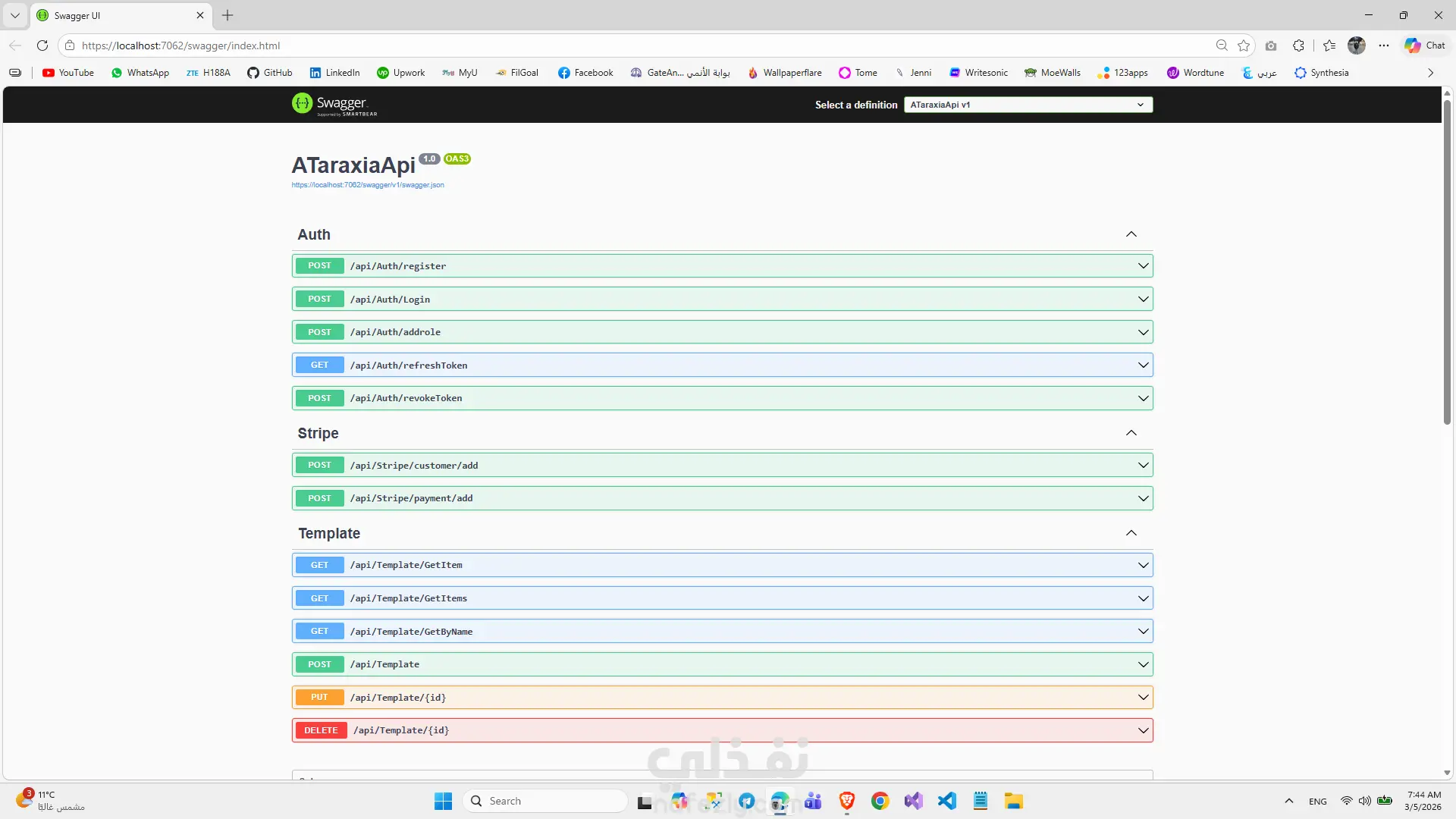Open the swagger.json link
The image size is (1456, 819).
coord(368,185)
